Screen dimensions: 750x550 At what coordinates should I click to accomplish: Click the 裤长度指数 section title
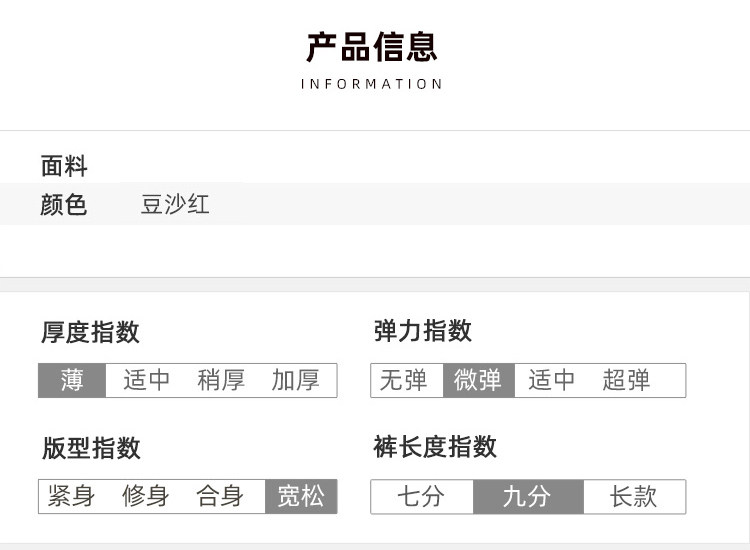click(x=435, y=447)
